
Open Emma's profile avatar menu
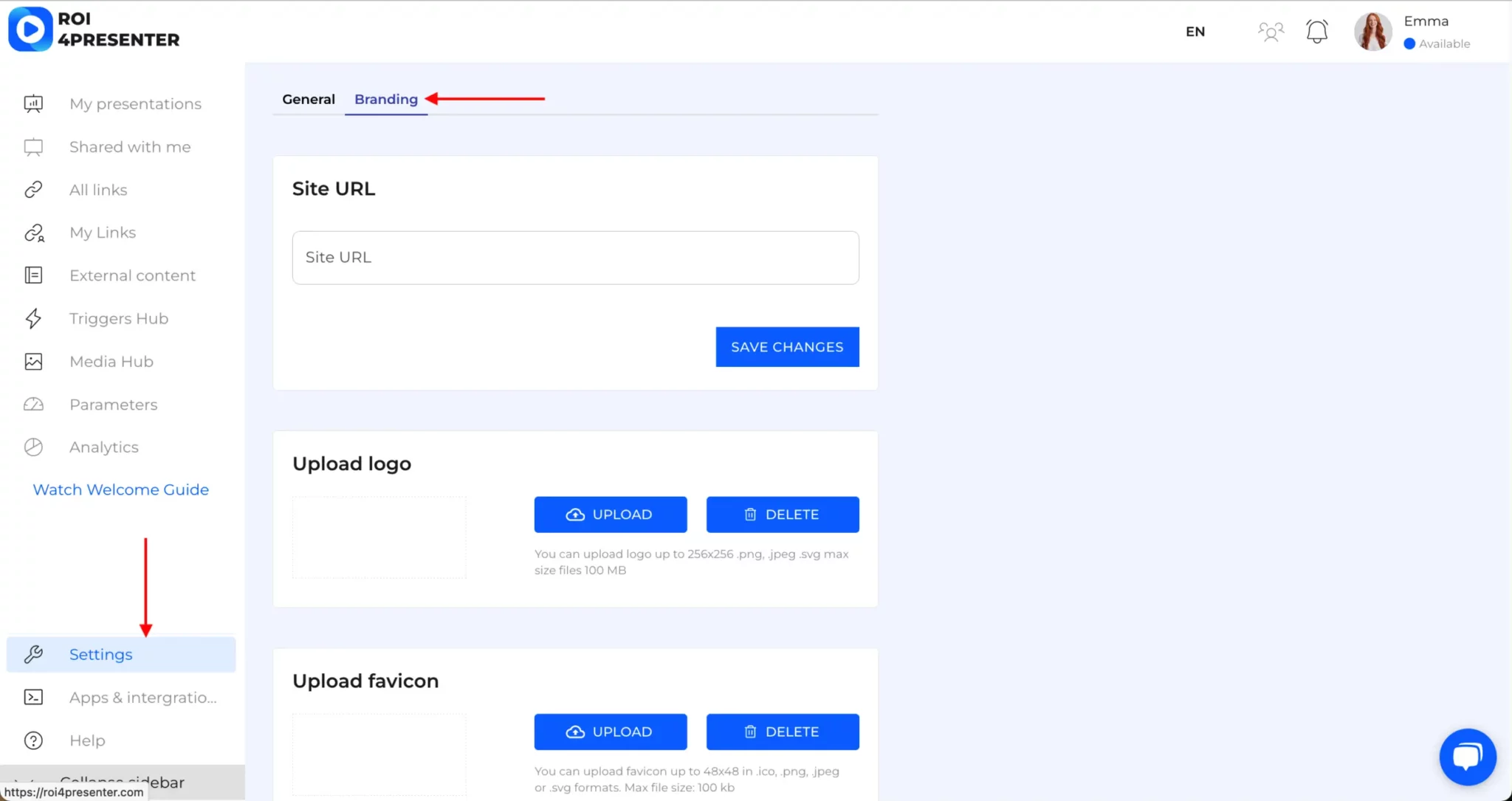(1372, 32)
